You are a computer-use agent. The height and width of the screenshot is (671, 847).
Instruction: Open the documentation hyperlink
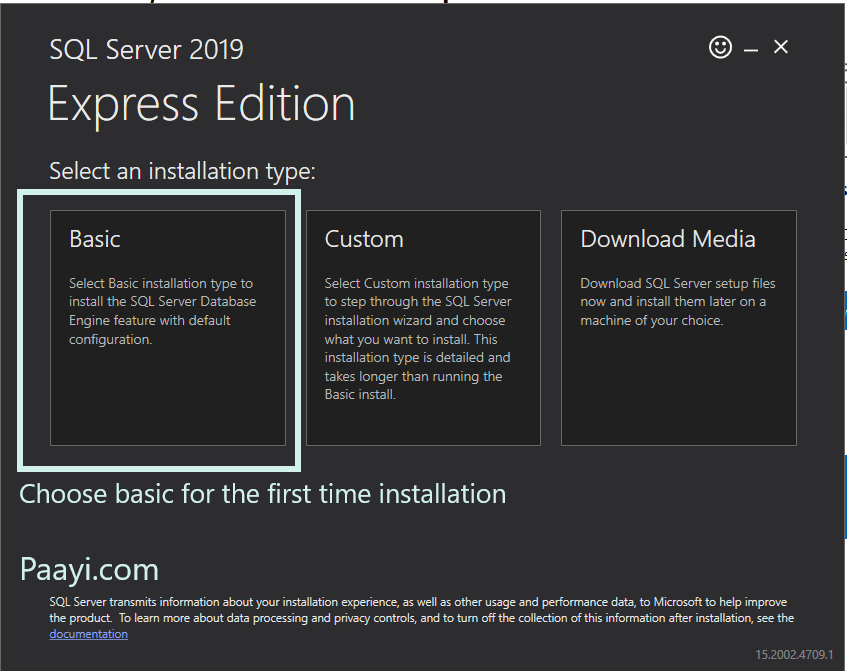(x=88, y=633)
